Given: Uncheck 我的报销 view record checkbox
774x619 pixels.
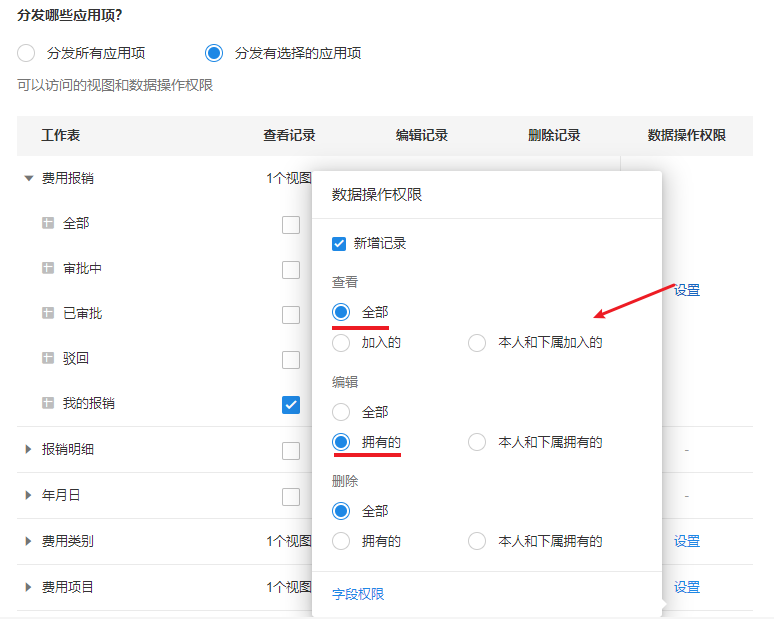Looking at the screenshot, I should point(291,404).
